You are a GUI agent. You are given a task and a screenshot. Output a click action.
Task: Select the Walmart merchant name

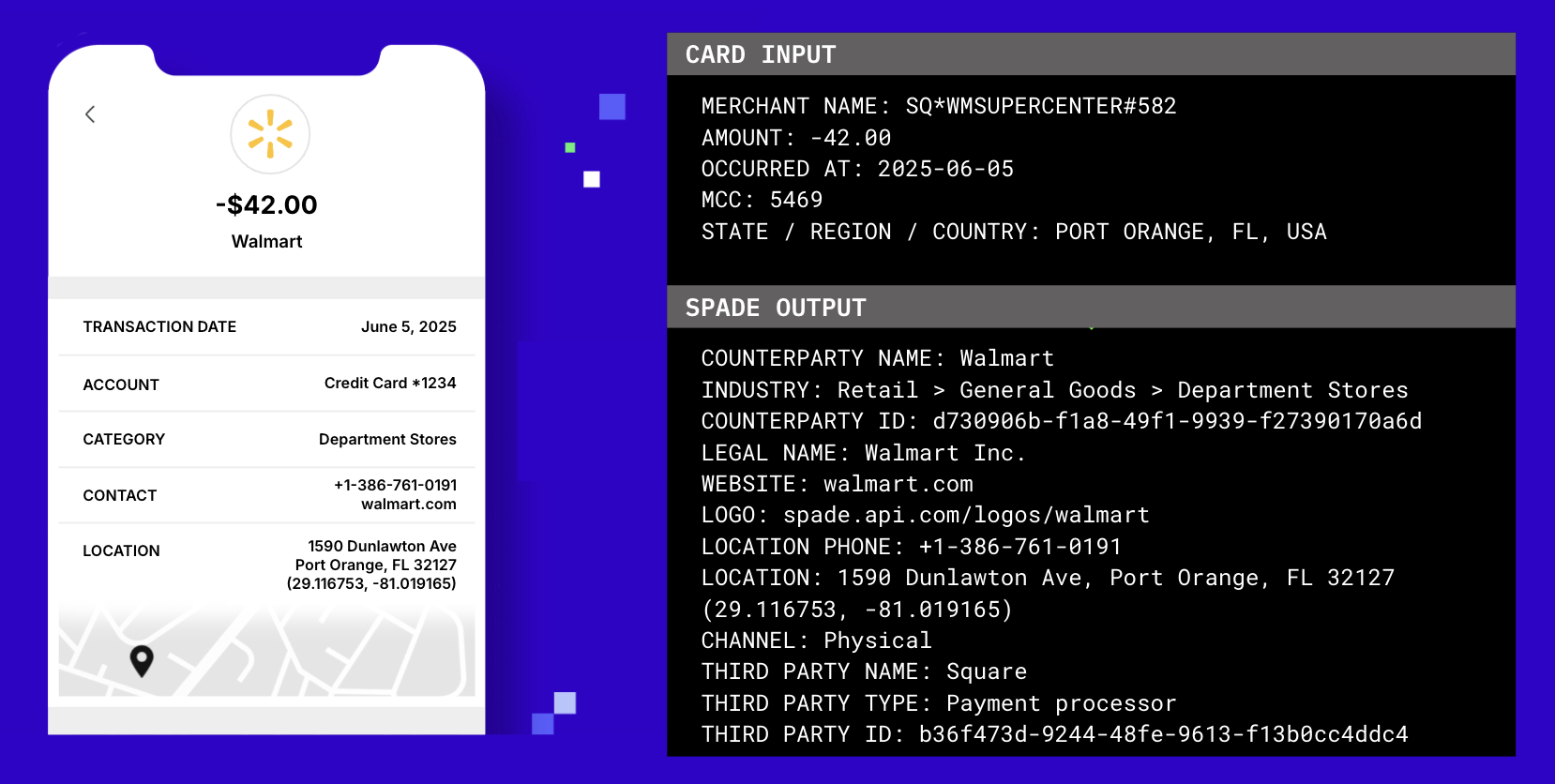pos(267,242)
